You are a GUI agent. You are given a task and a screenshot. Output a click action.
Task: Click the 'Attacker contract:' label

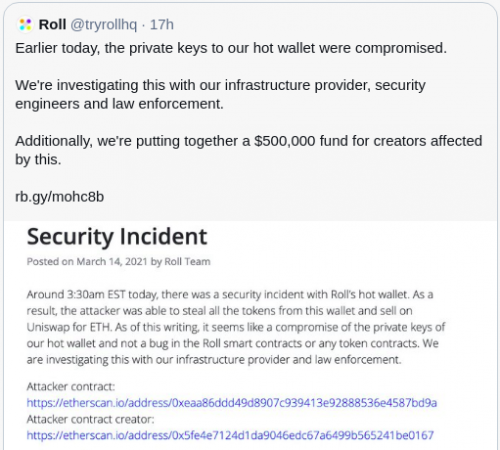pos(71,387)
